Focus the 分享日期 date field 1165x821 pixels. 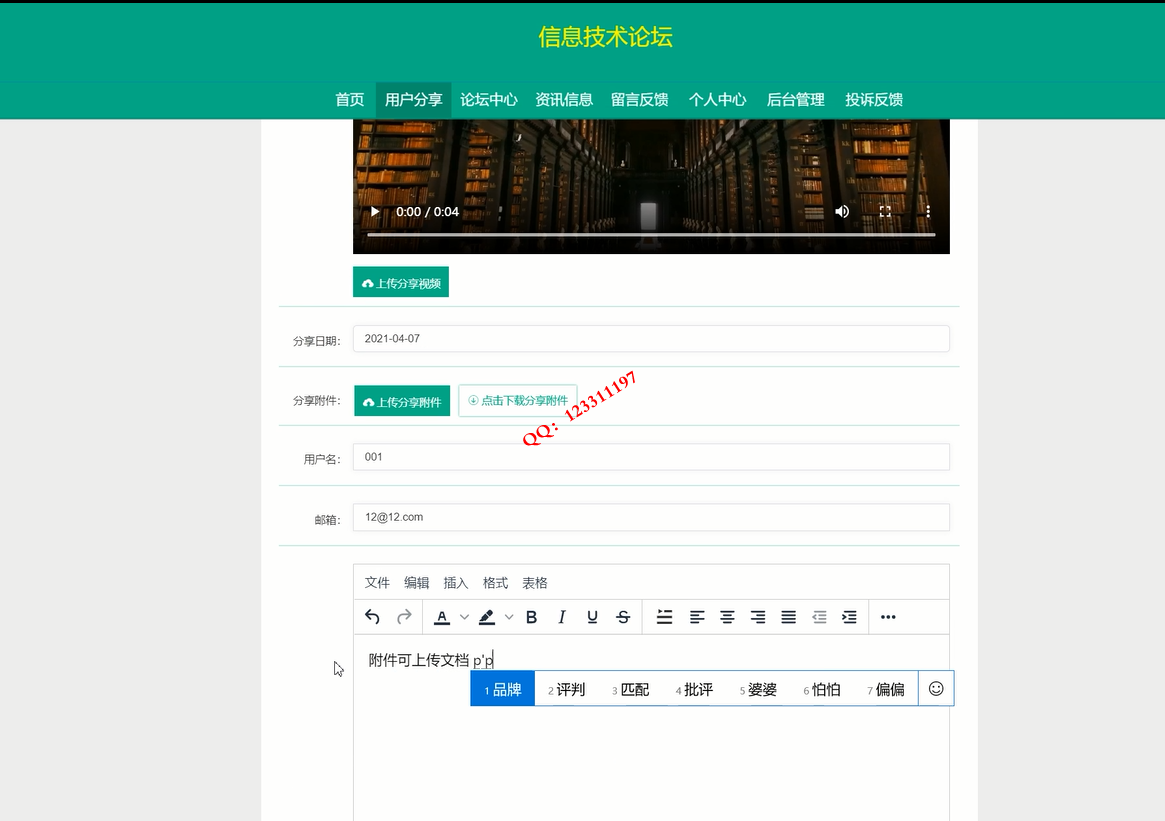click(651, 339)
